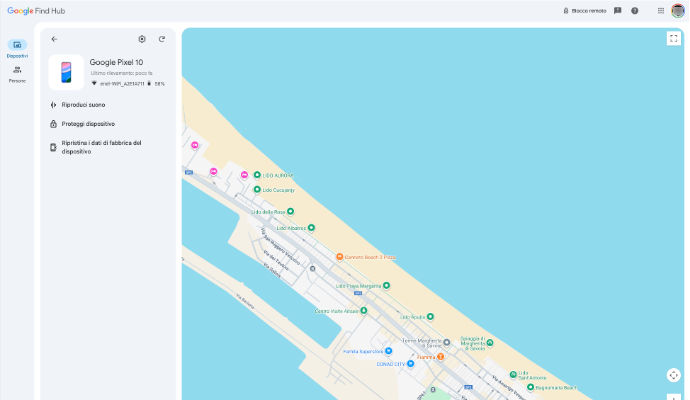Toggle fullscreen map view

pyautogui.click(x=673, y=38)
